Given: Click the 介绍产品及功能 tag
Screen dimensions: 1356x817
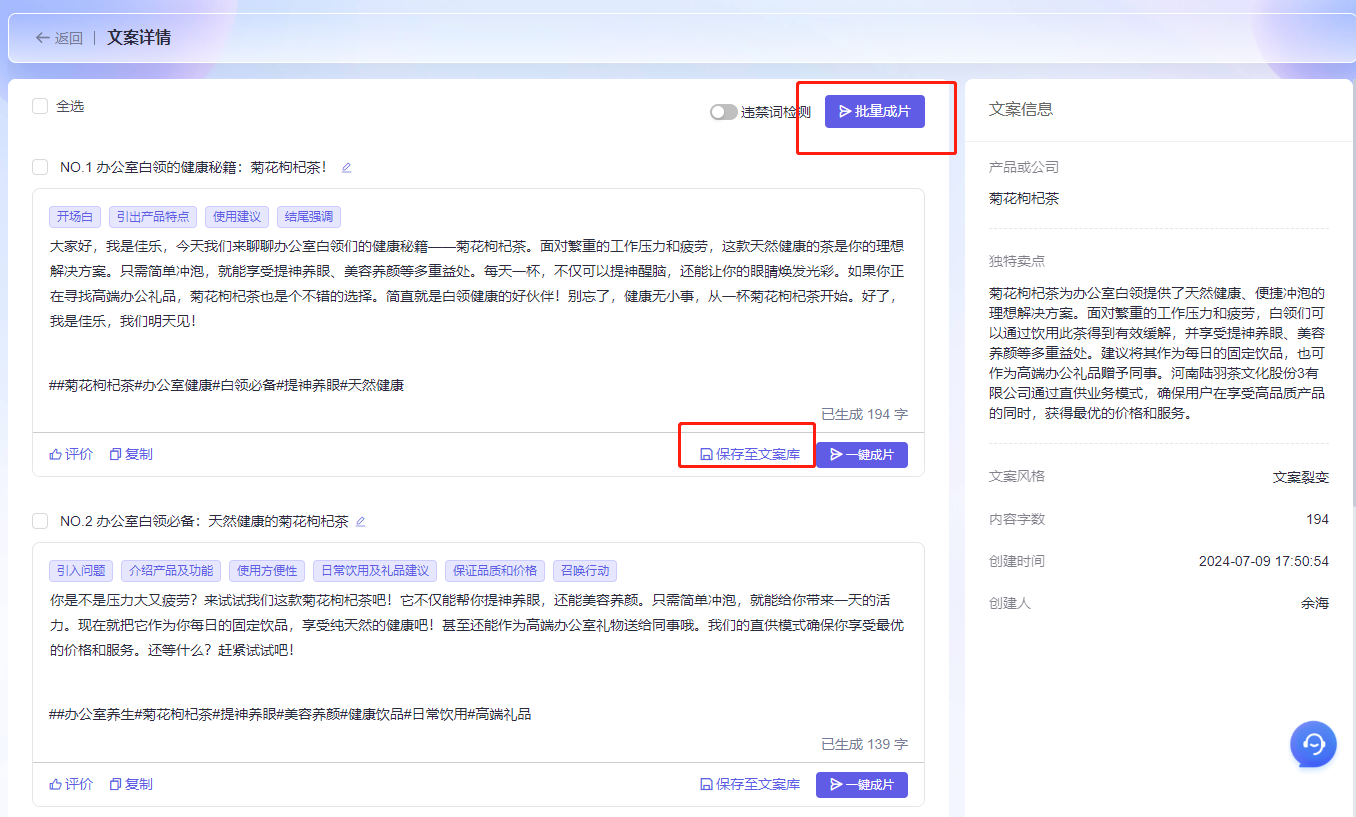Looking at the screenshot, I should pos(171,571).
